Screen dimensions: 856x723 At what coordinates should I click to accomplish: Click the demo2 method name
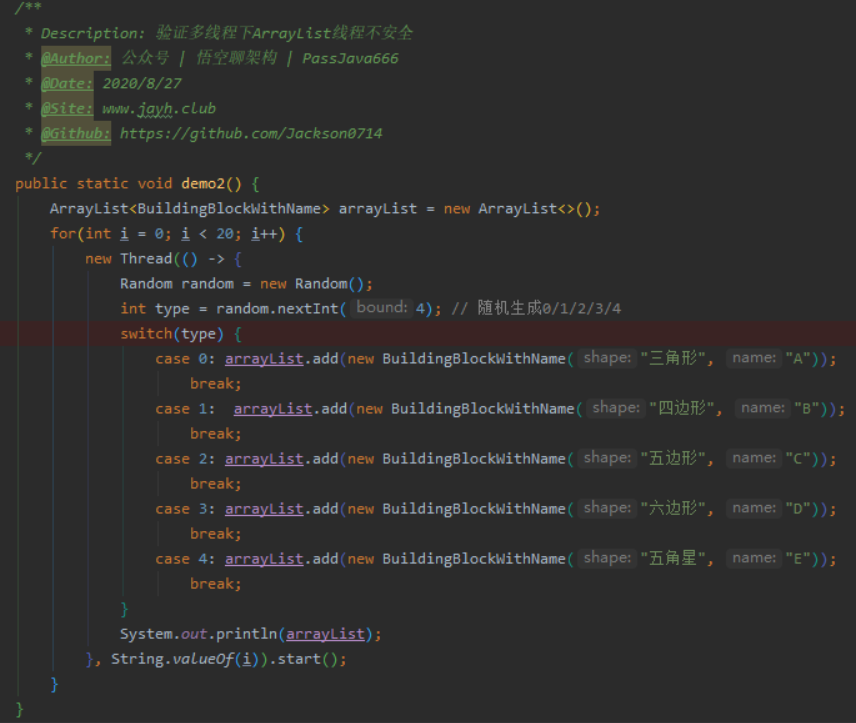[x=203, y=183]
